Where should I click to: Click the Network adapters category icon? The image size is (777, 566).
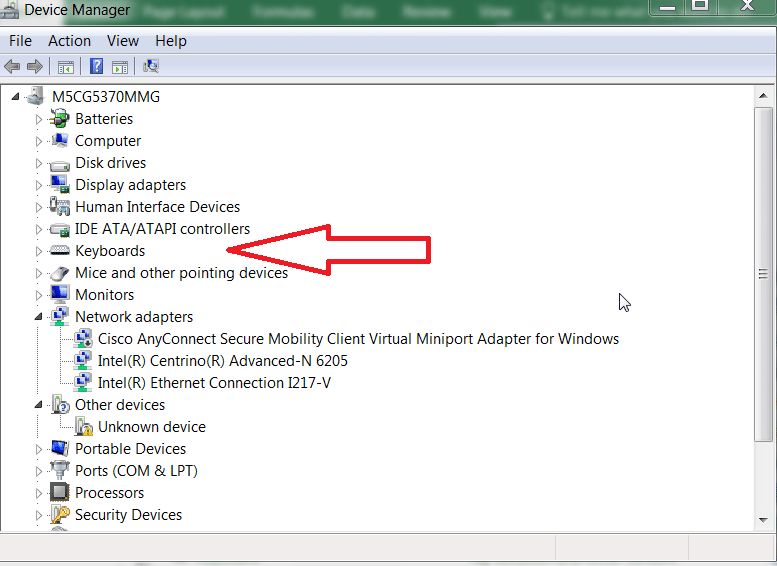pos(59,317)
